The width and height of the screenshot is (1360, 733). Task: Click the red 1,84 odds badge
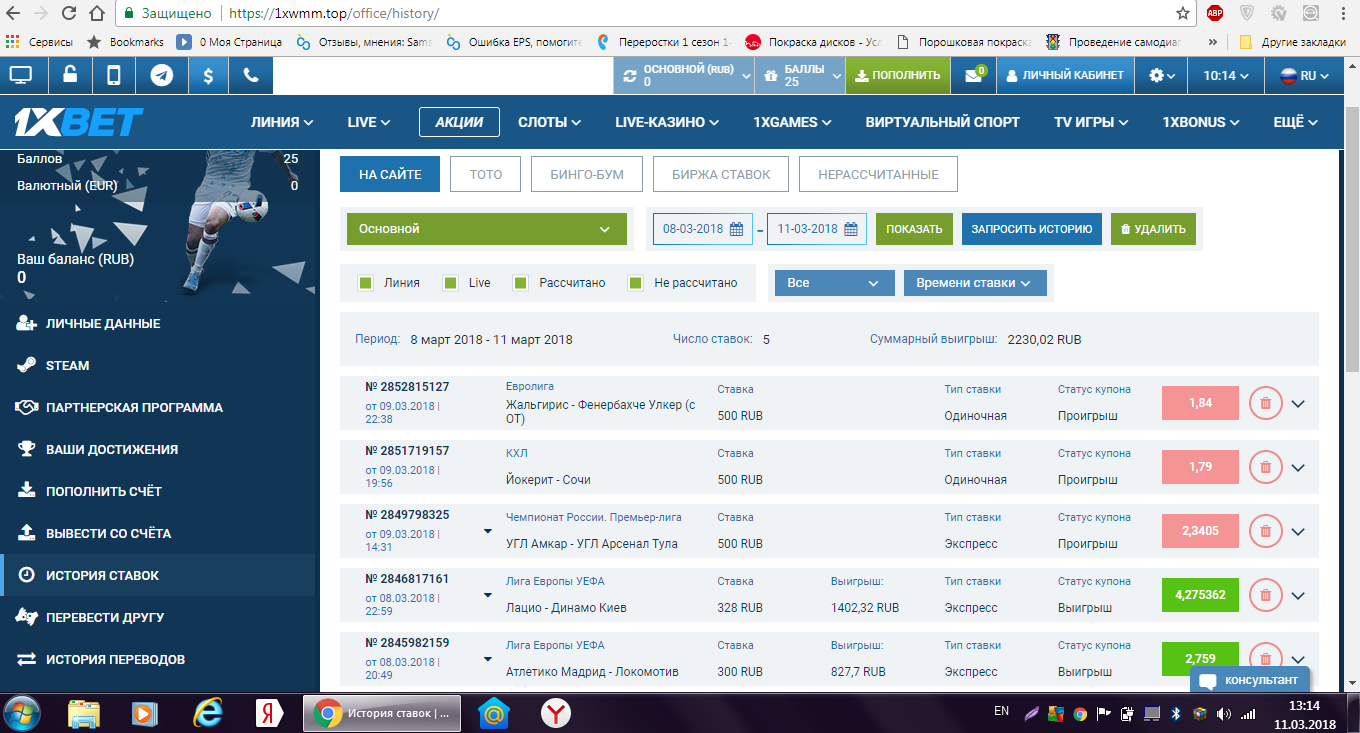click(x=1200, y=403)
